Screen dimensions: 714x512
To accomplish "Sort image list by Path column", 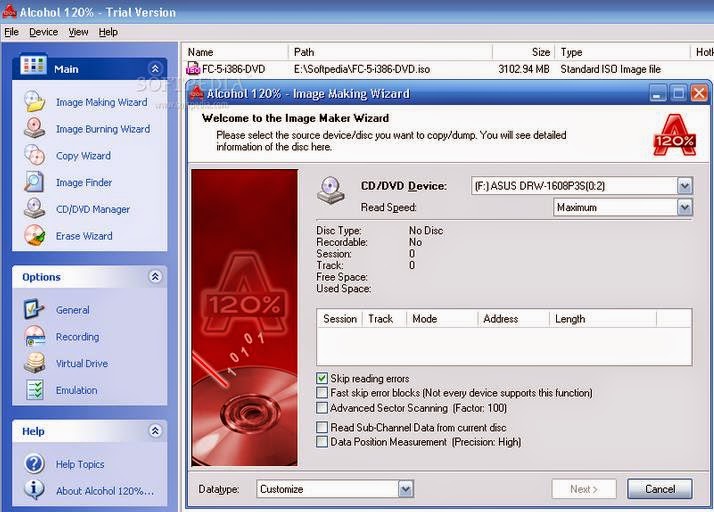I will [390, 52].
